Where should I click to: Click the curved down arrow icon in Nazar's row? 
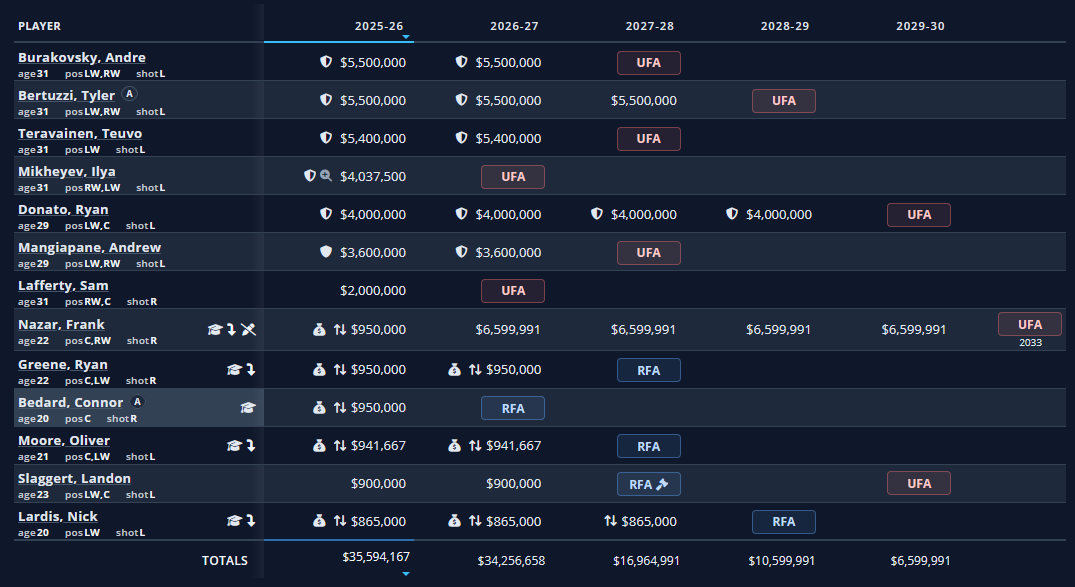click(232, 330)
